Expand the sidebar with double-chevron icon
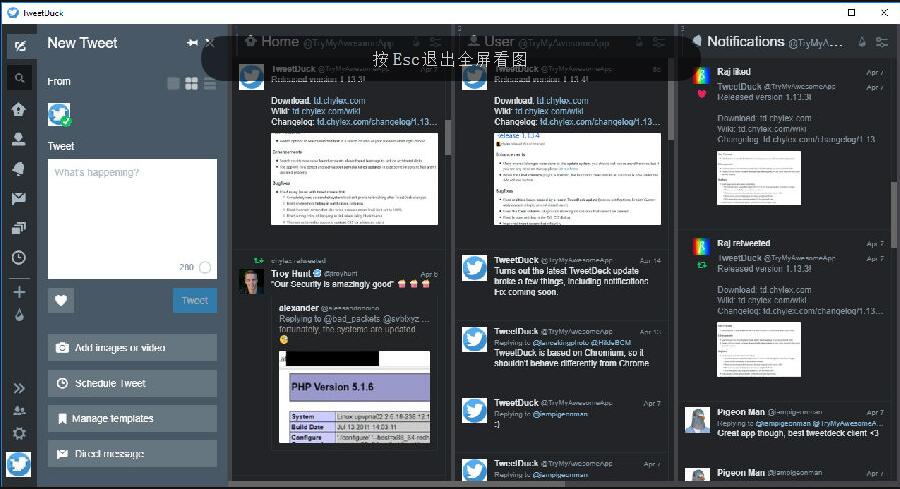 click(19, 389)
